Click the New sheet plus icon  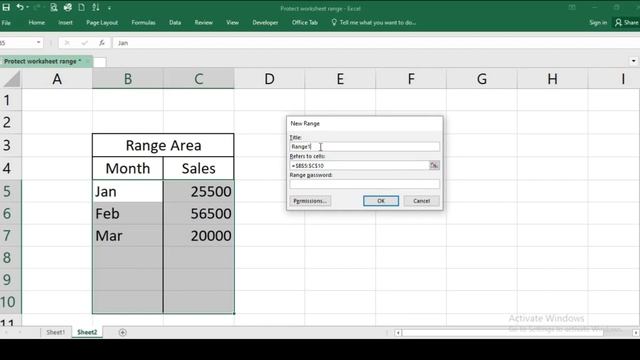[122, 333]
